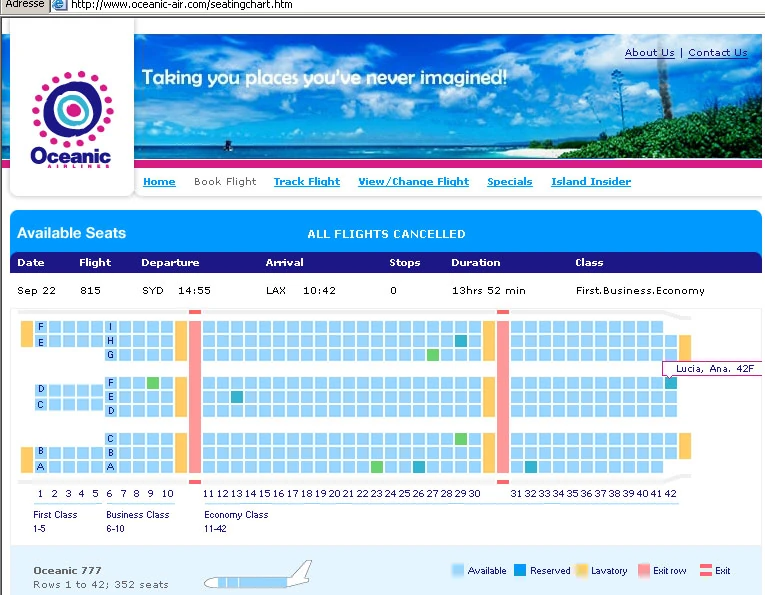Viewport: 765px width, 595px height.
Task: Select the green seat in row 9
Action: click(x=153, y=383)
